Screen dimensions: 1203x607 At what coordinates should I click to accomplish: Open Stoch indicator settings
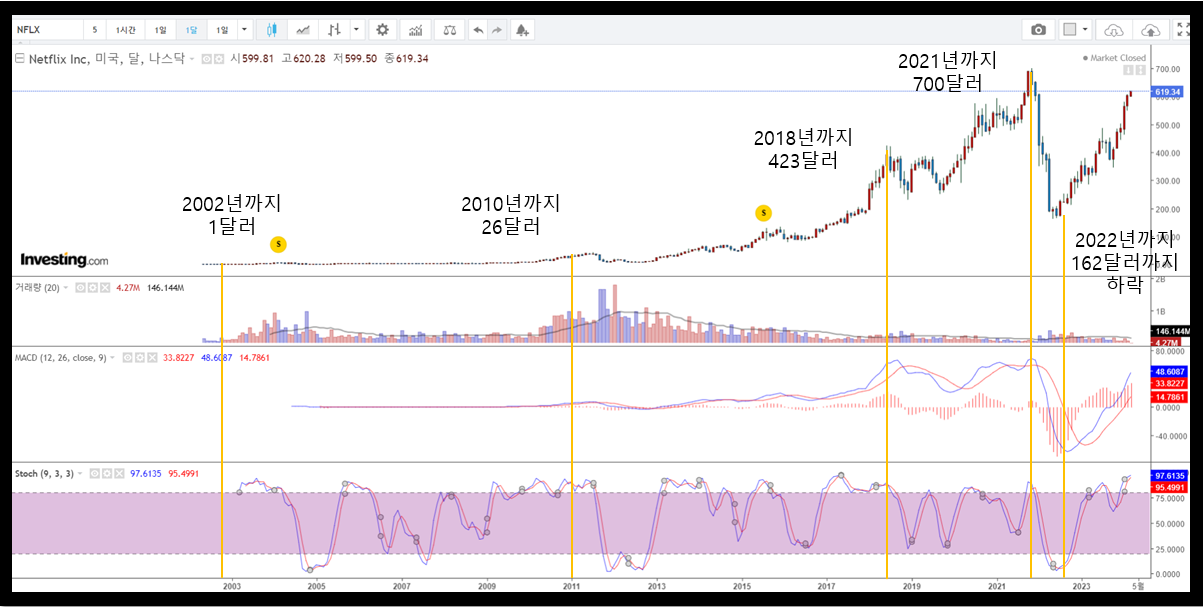pos(107,473)
